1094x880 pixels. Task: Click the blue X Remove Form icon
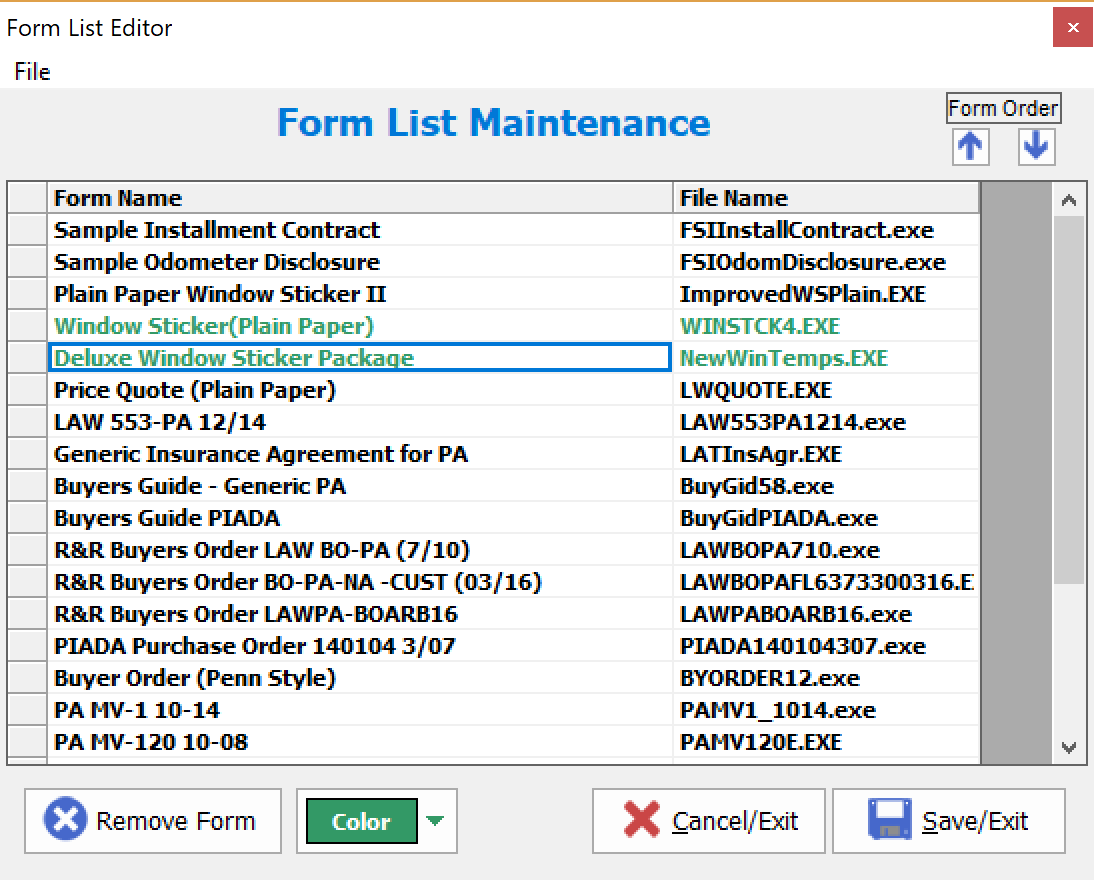coord(64,820)
